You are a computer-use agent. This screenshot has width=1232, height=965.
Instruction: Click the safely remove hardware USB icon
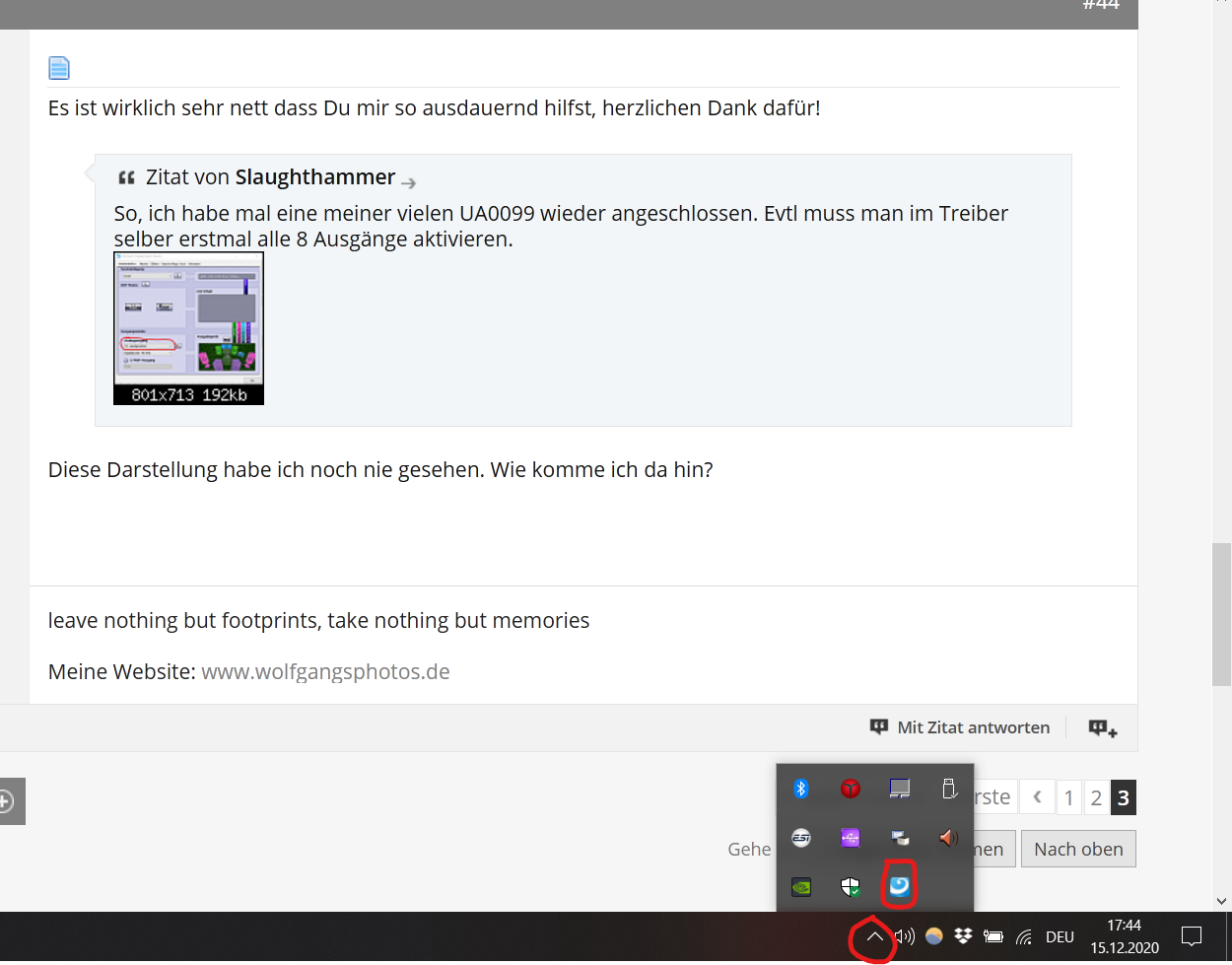[949, 789]
